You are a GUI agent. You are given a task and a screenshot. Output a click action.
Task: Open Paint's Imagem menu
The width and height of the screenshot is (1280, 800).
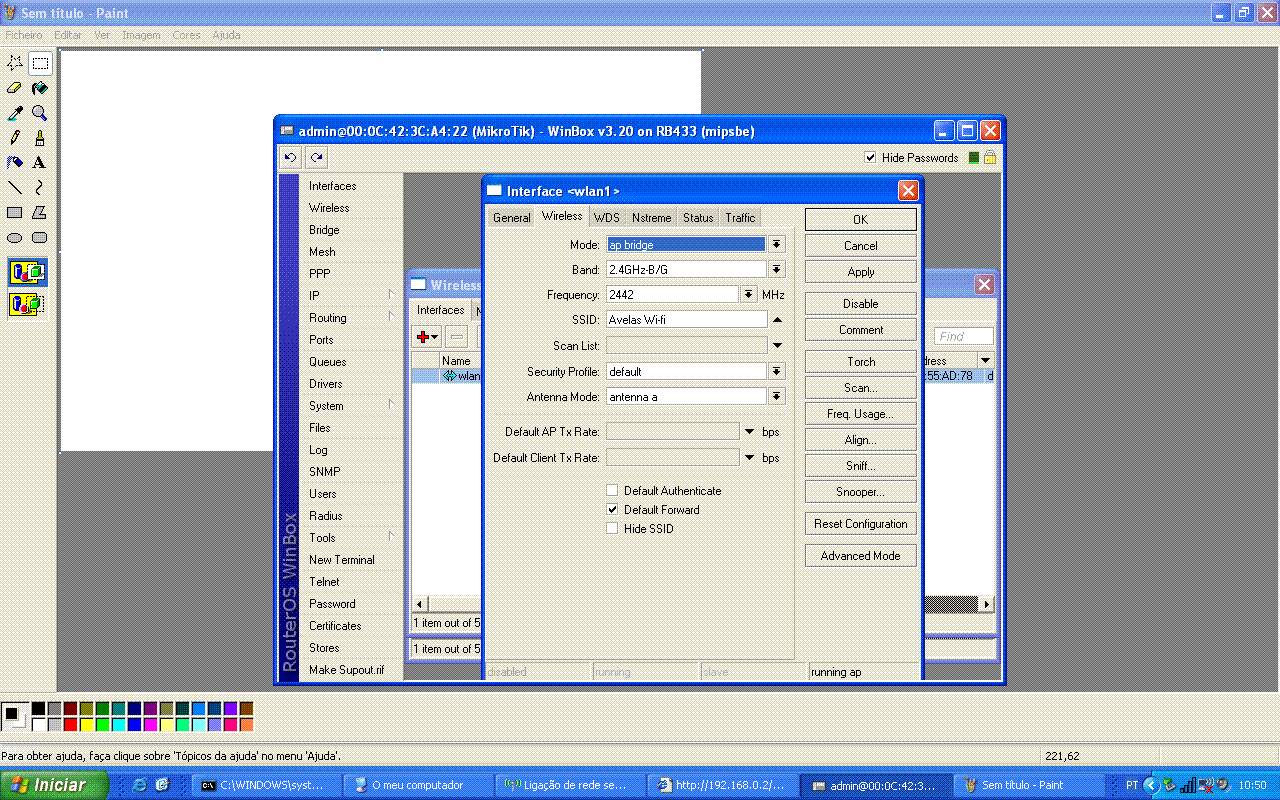pos(141,35)
